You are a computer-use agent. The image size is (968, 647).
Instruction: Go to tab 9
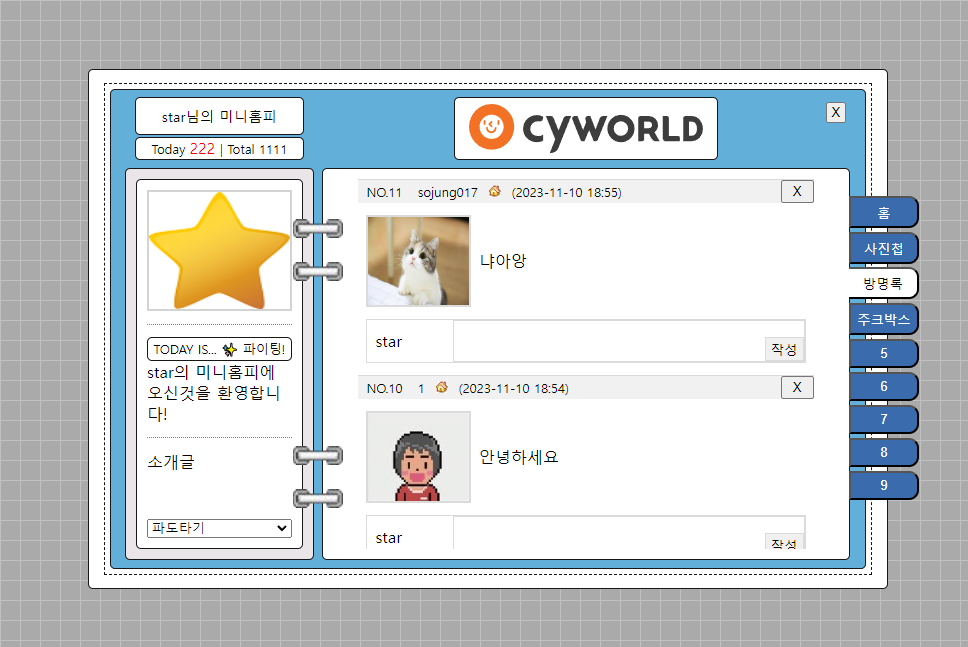883,485
